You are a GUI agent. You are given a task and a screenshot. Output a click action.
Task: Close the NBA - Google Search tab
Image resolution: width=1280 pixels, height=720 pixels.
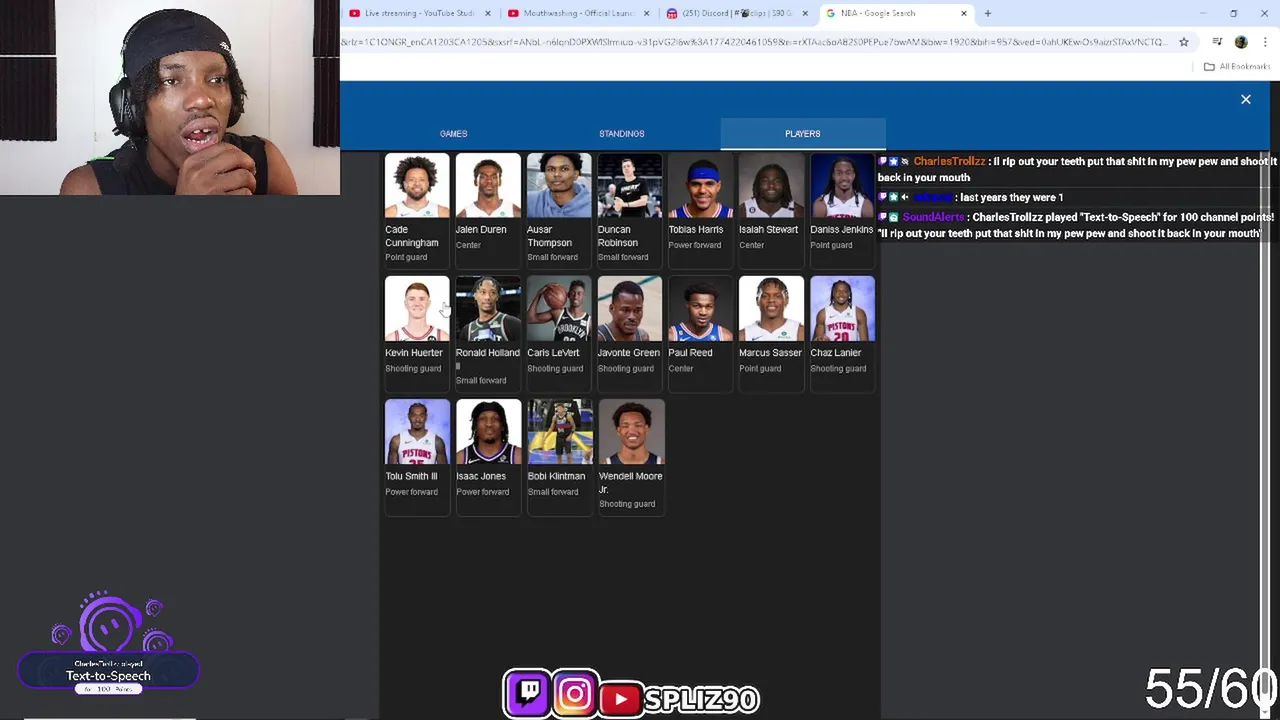[964, 13]
